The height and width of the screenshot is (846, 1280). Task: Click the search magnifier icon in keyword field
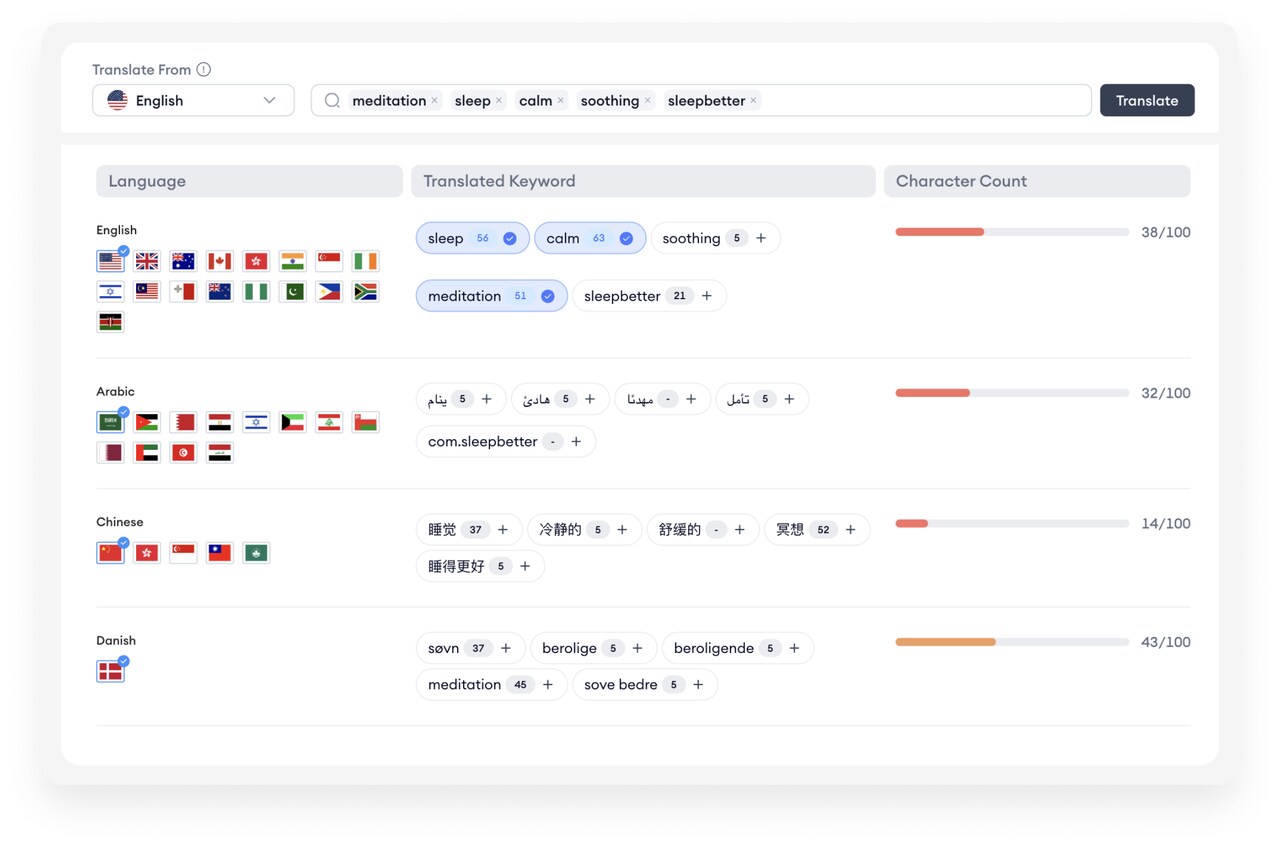click(x=332, y=100)
